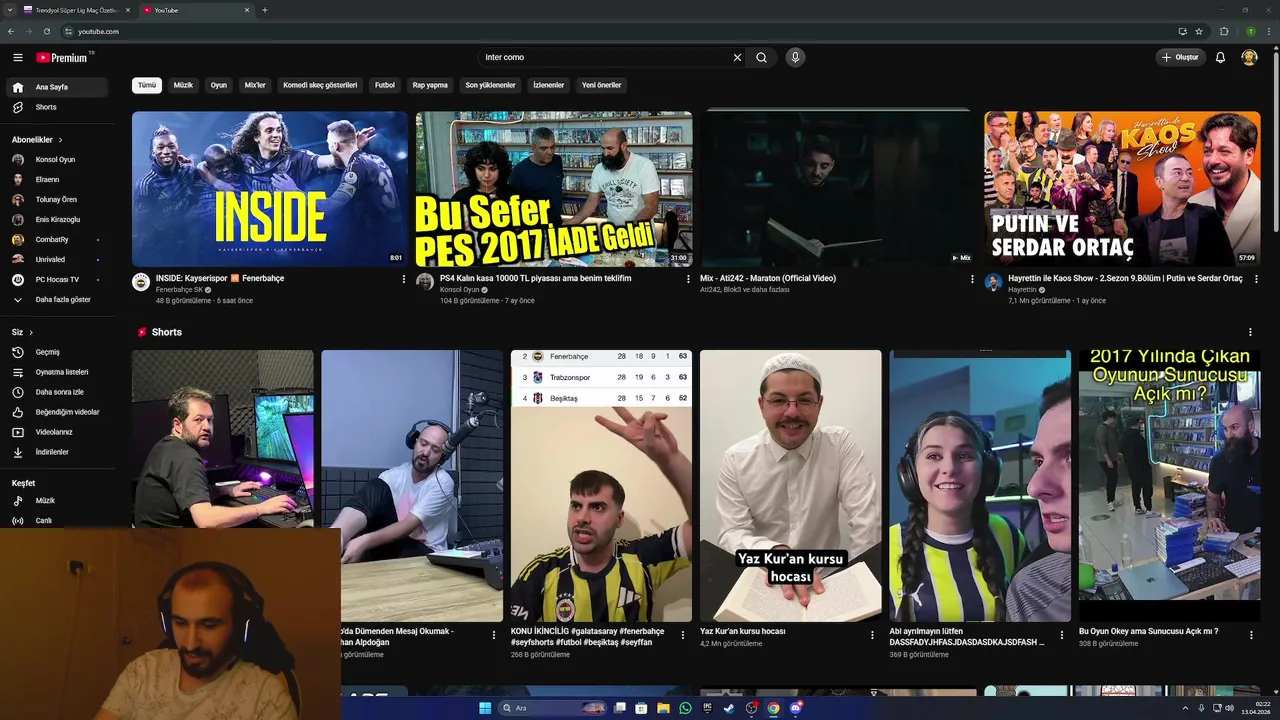
Task: Select the Yeni öneriler chip
Action: pyautogui.click(x=602, y=85)
